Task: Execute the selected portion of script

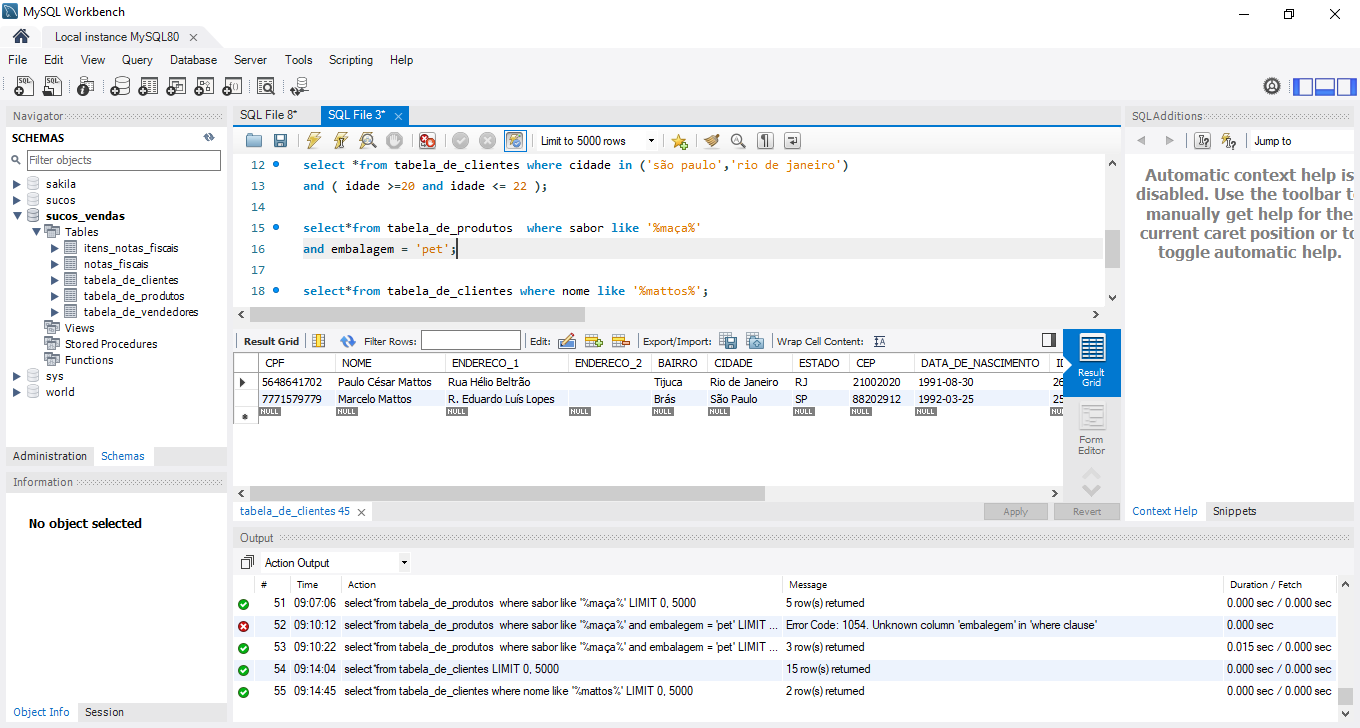Action: [314, 141]
